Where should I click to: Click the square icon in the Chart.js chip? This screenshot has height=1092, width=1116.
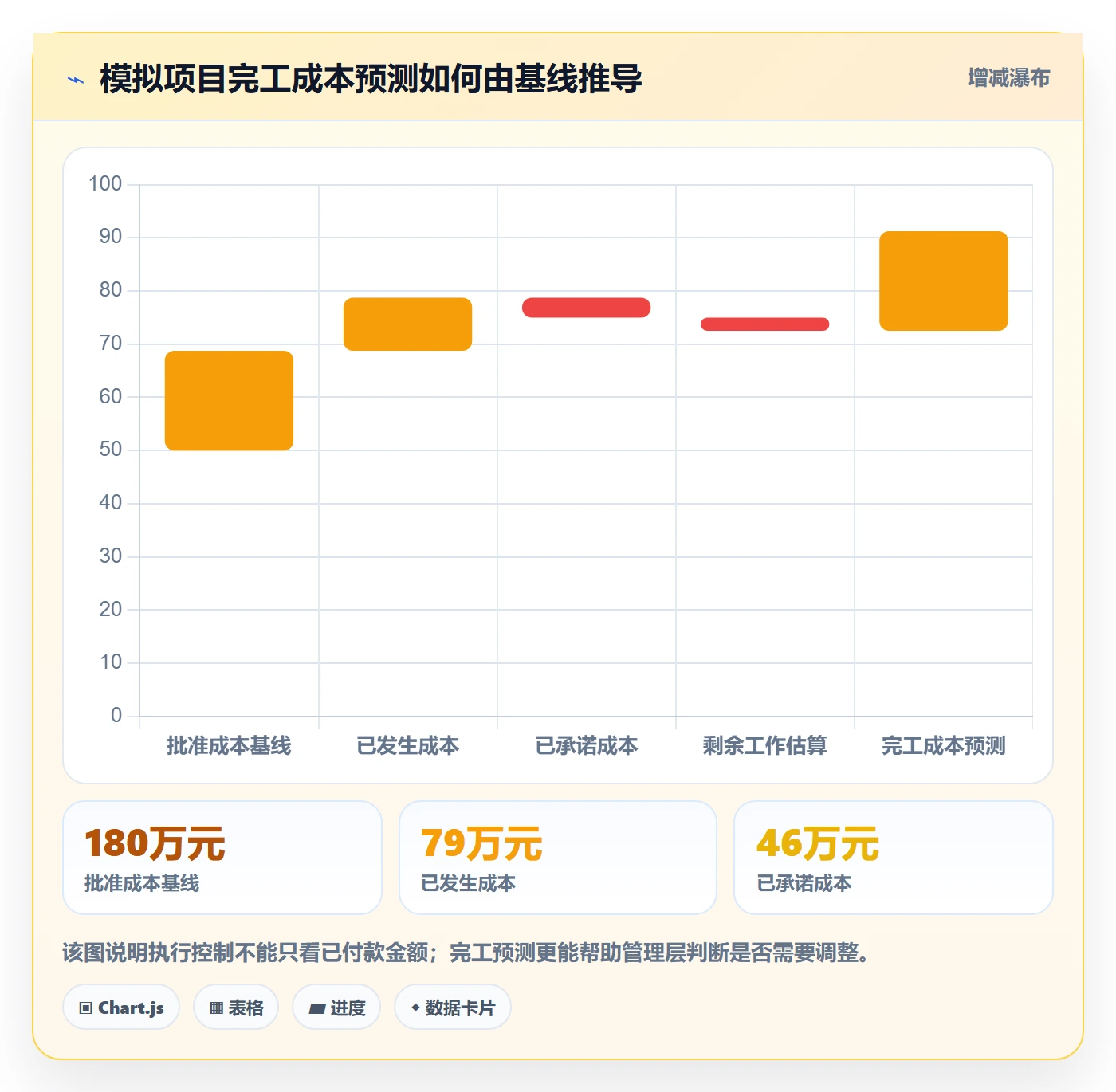[86, 1008]
